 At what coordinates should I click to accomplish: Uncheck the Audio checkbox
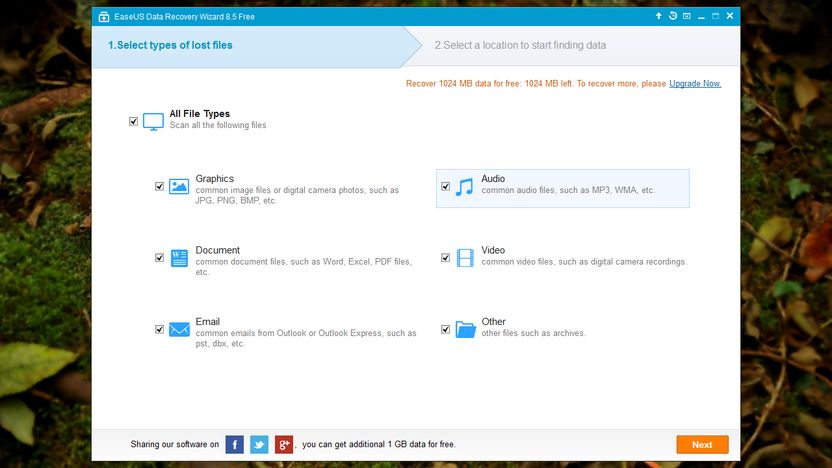tap(445, 186)
